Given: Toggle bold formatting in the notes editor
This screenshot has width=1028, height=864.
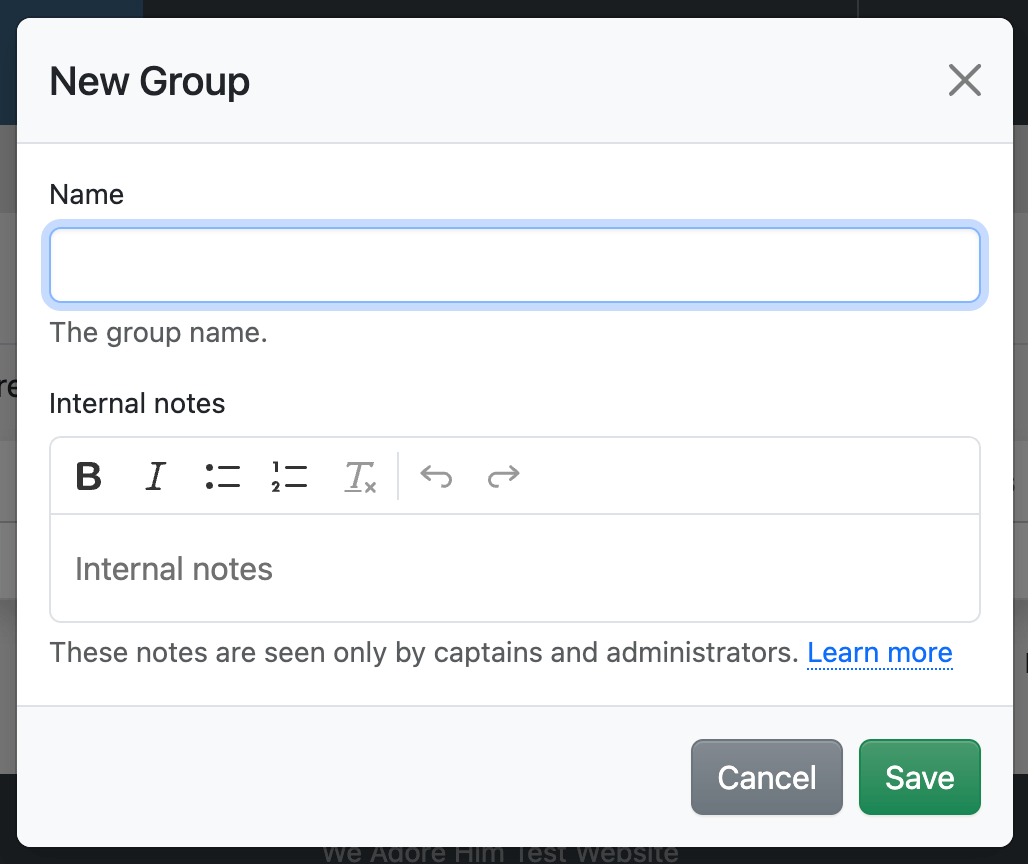Looking at the screenshot, I should coord(89,476).
